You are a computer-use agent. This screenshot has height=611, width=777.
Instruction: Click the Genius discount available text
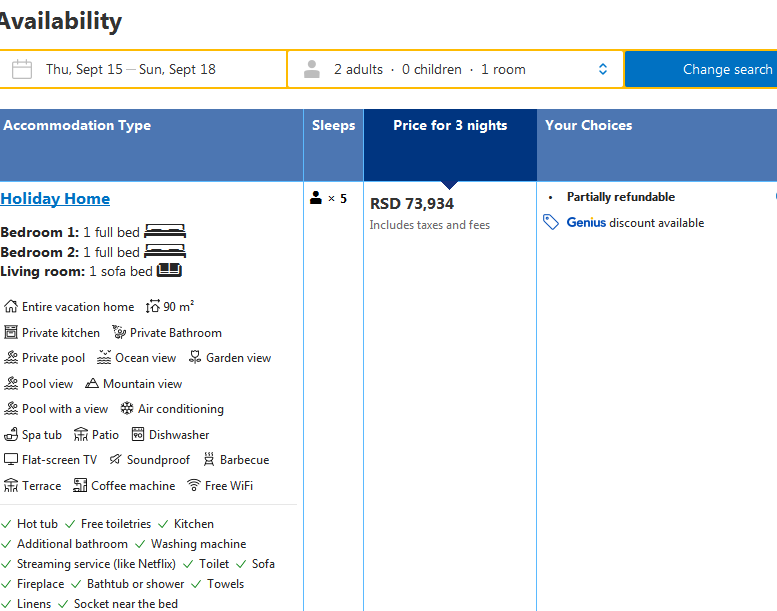tap(635, 223)
